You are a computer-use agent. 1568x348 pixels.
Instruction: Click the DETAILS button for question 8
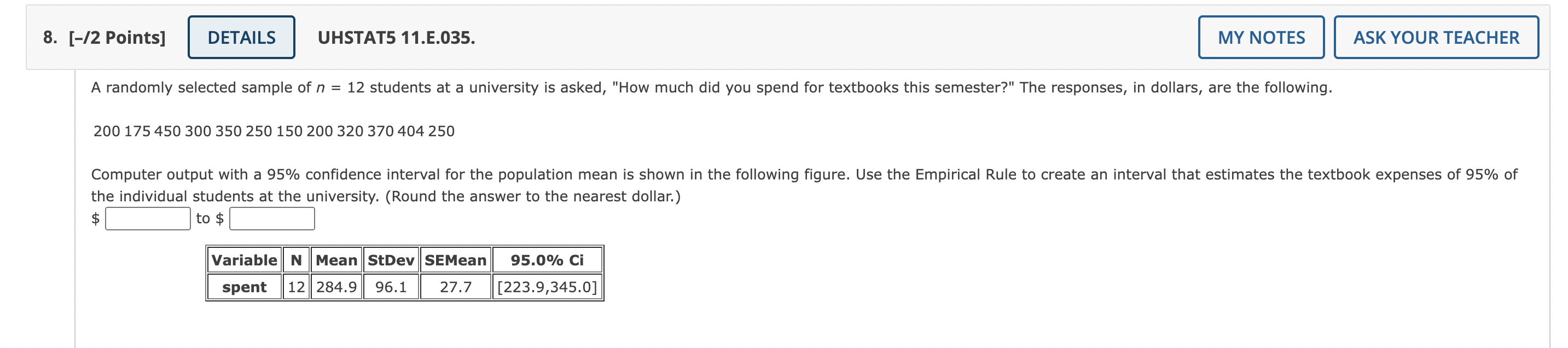click(241, 37)
